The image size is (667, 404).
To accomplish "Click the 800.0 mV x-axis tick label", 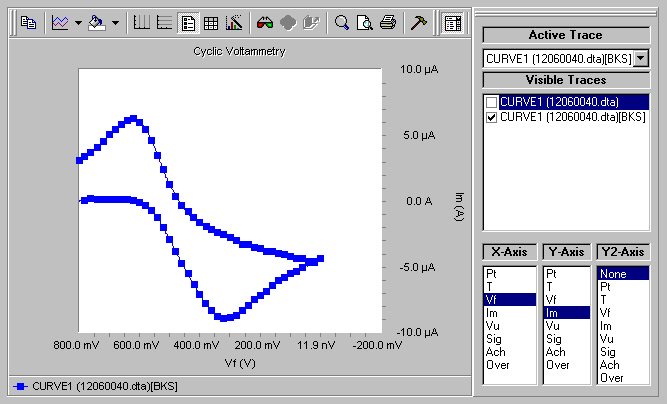I will 76,345.
